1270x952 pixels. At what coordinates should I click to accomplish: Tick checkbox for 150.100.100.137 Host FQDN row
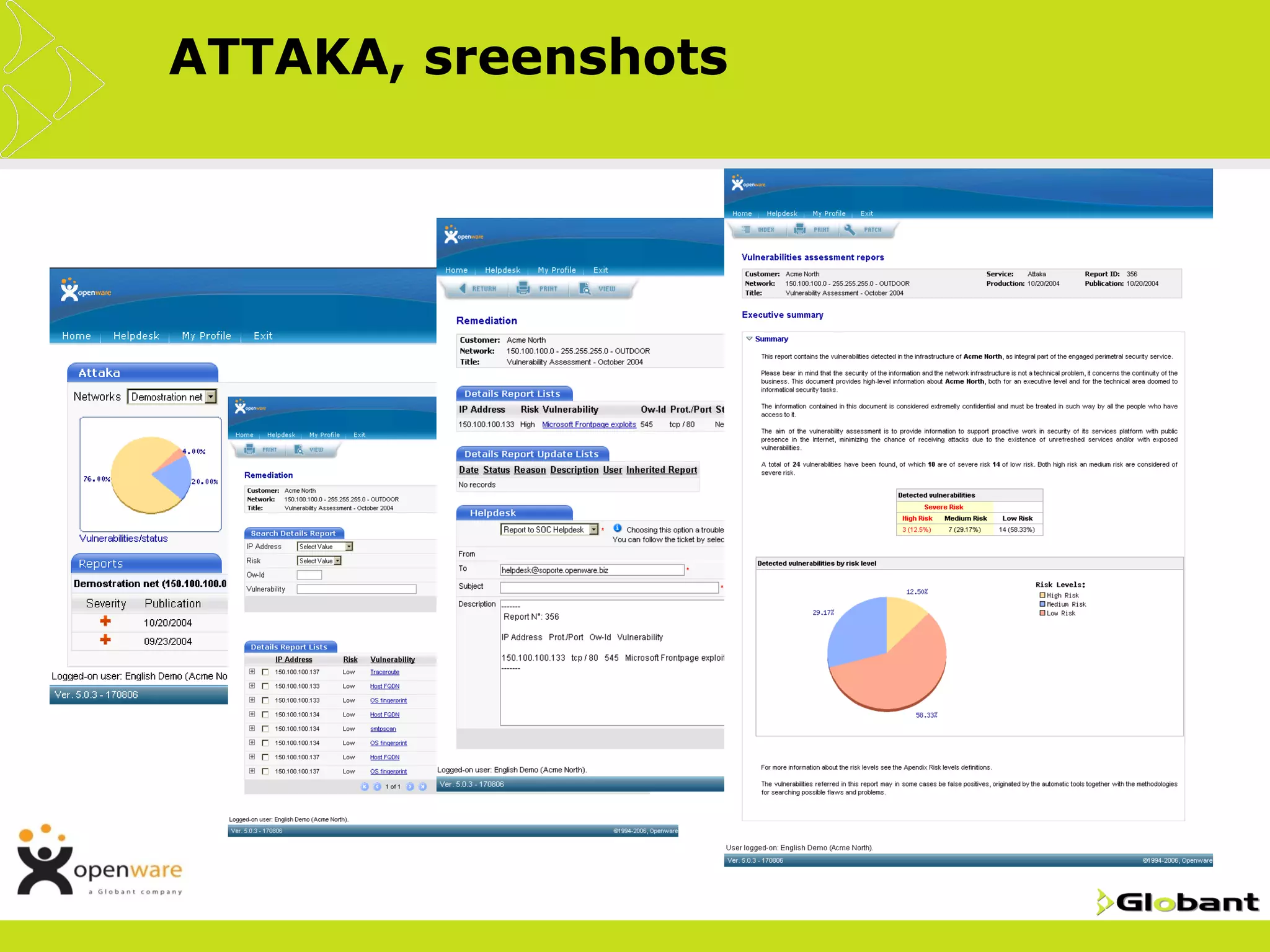point(265,757)
